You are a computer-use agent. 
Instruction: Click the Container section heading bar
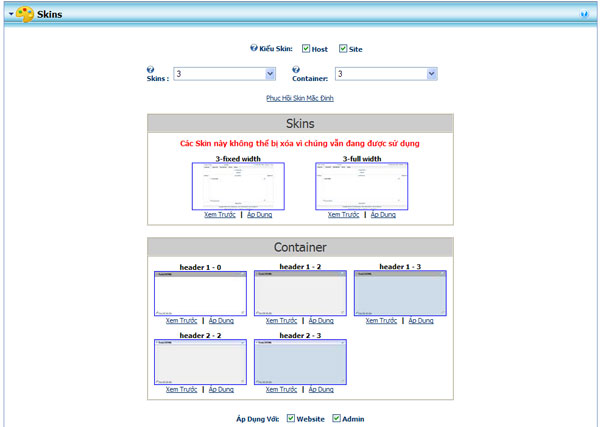click(300, 247)
